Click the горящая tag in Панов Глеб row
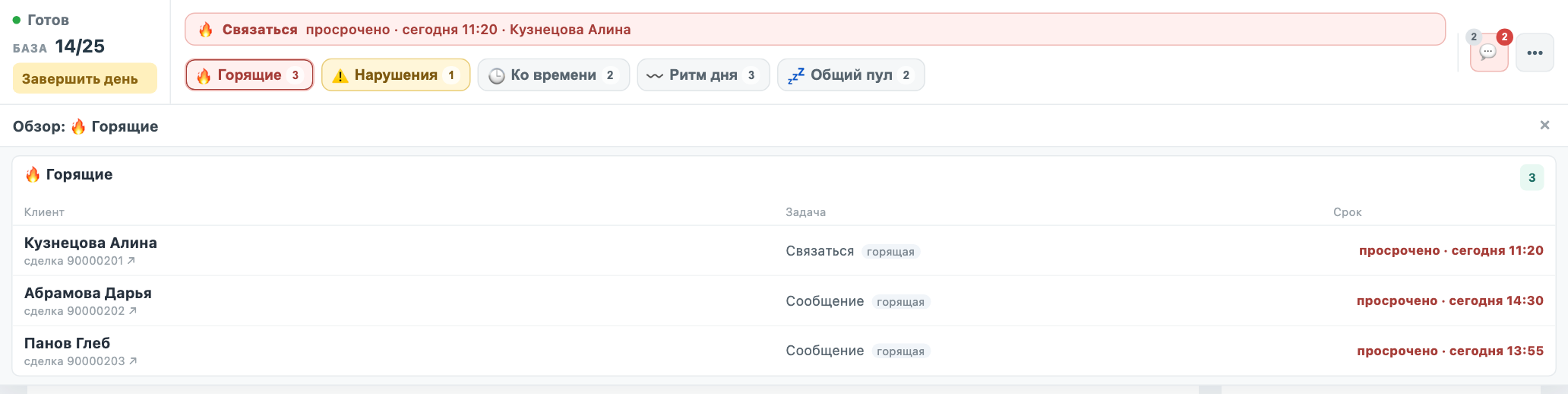The height and width of the screenshot is (394, 1568). coord(900,351)
